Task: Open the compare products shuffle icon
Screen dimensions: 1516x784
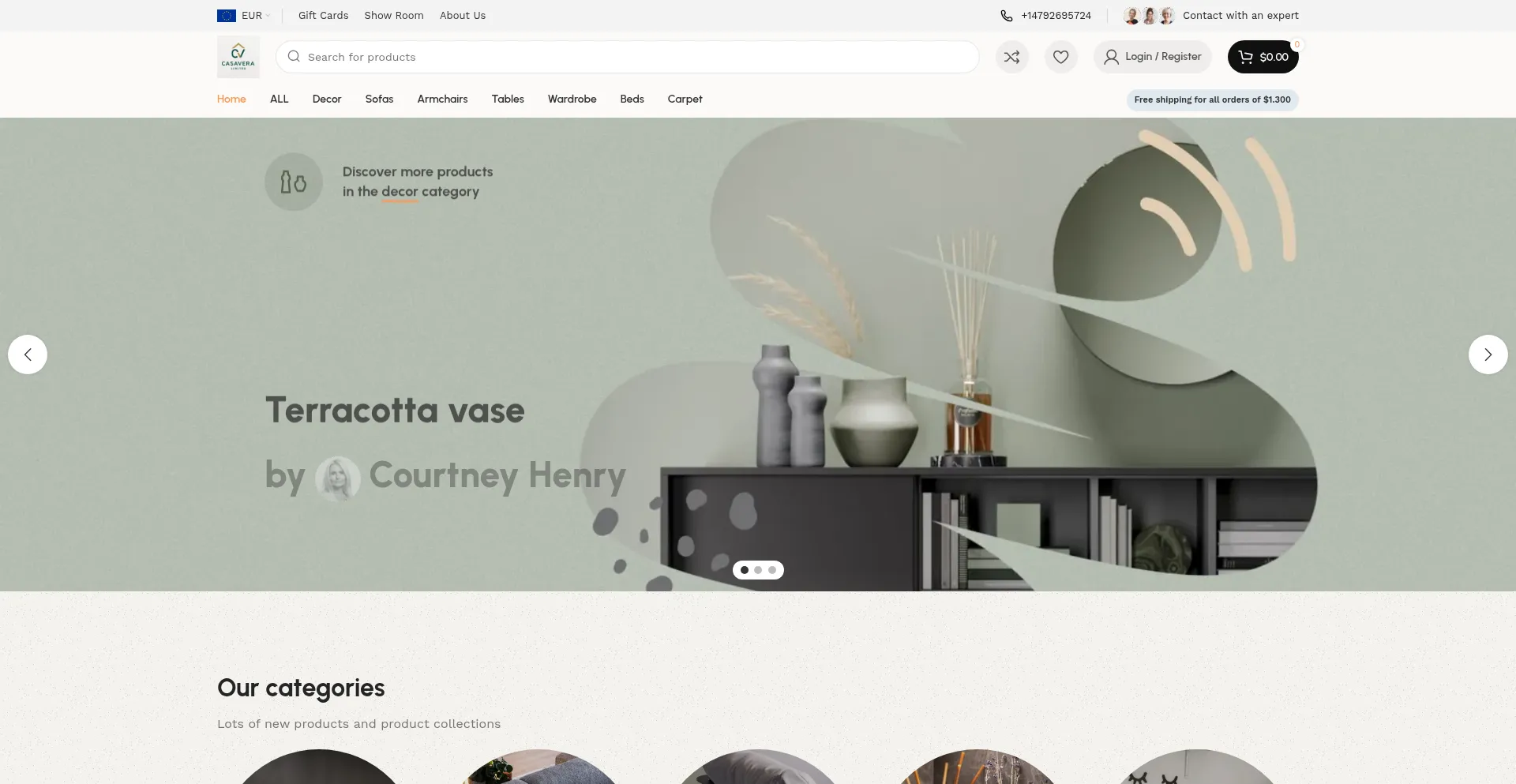Action: click(1011, 57)
